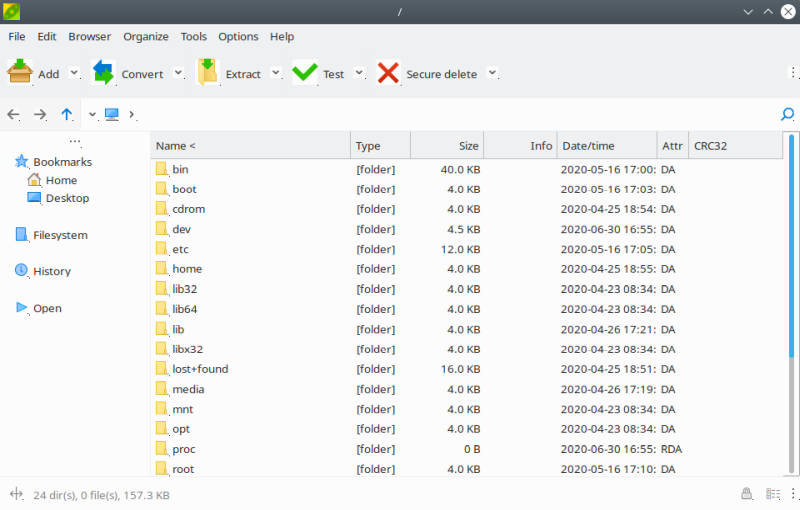Open the address bar history dropdown
This screenshot has height=510, width=800.
click(x=92, y=115)
